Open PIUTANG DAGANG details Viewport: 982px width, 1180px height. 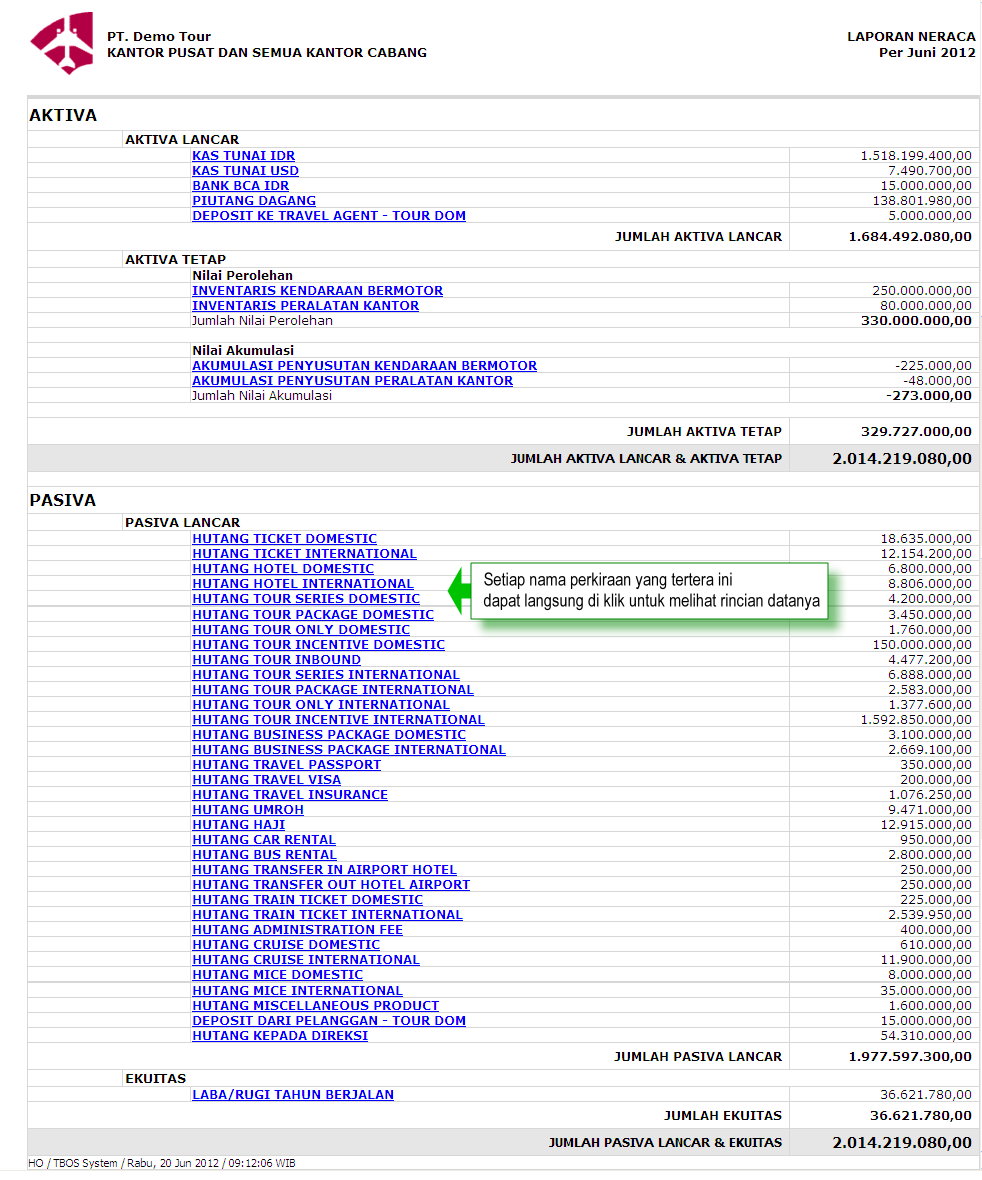(253, 201)
